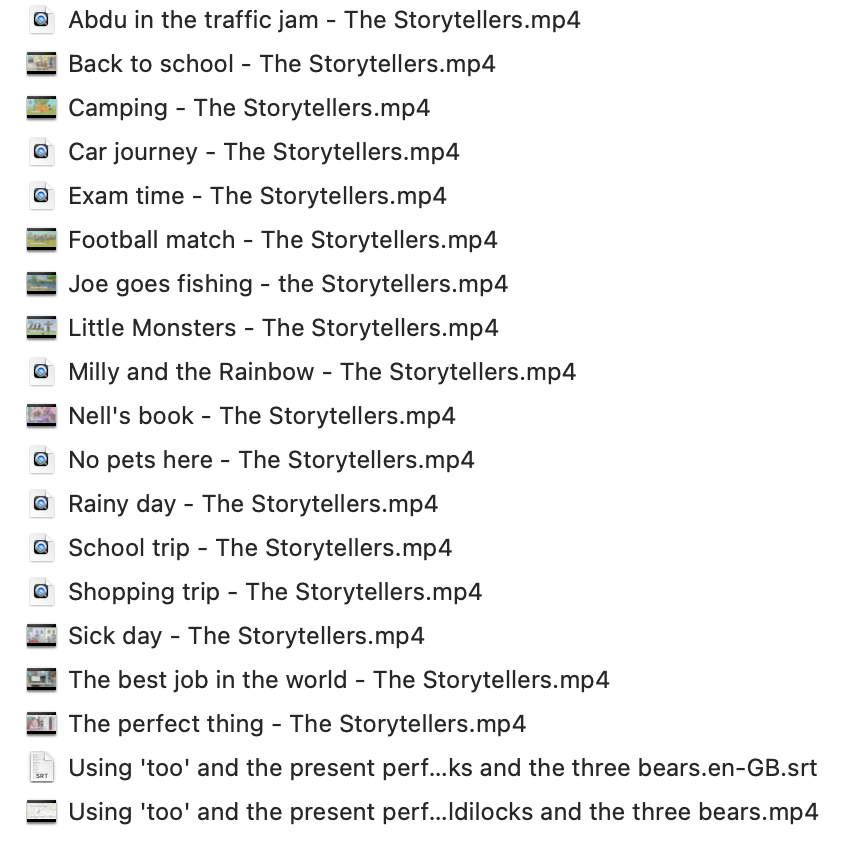The image size is (860, 846).
Task: Click the icon next to Shopping trip
Action: point(41,591)
